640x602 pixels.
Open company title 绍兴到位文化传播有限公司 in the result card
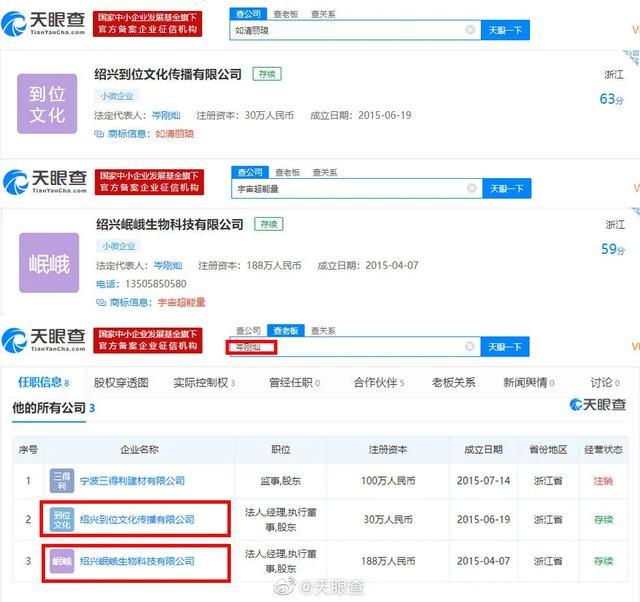pyautogui.click(x=168, y=74)
